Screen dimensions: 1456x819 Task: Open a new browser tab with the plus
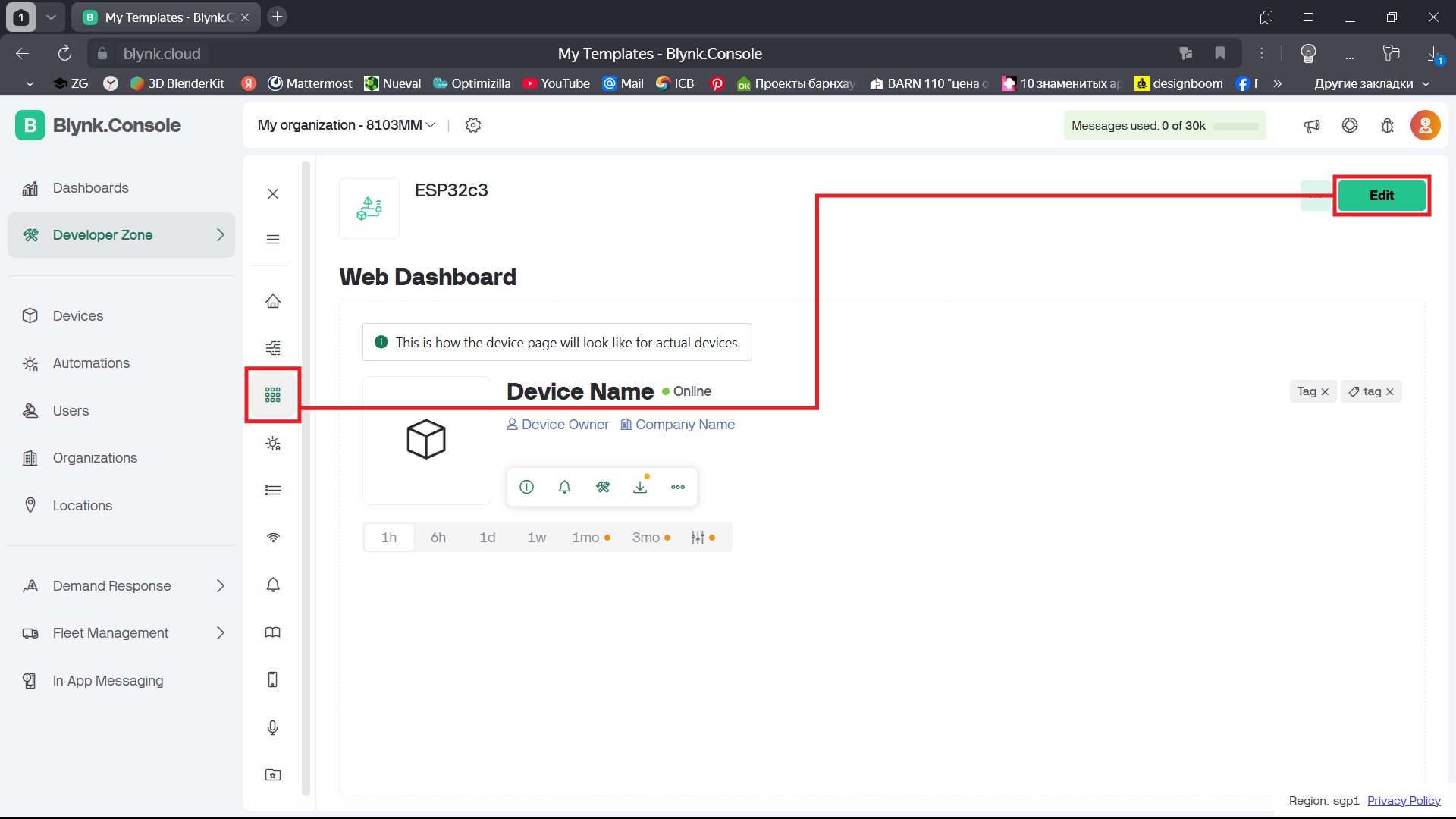[x=278, y=17]
